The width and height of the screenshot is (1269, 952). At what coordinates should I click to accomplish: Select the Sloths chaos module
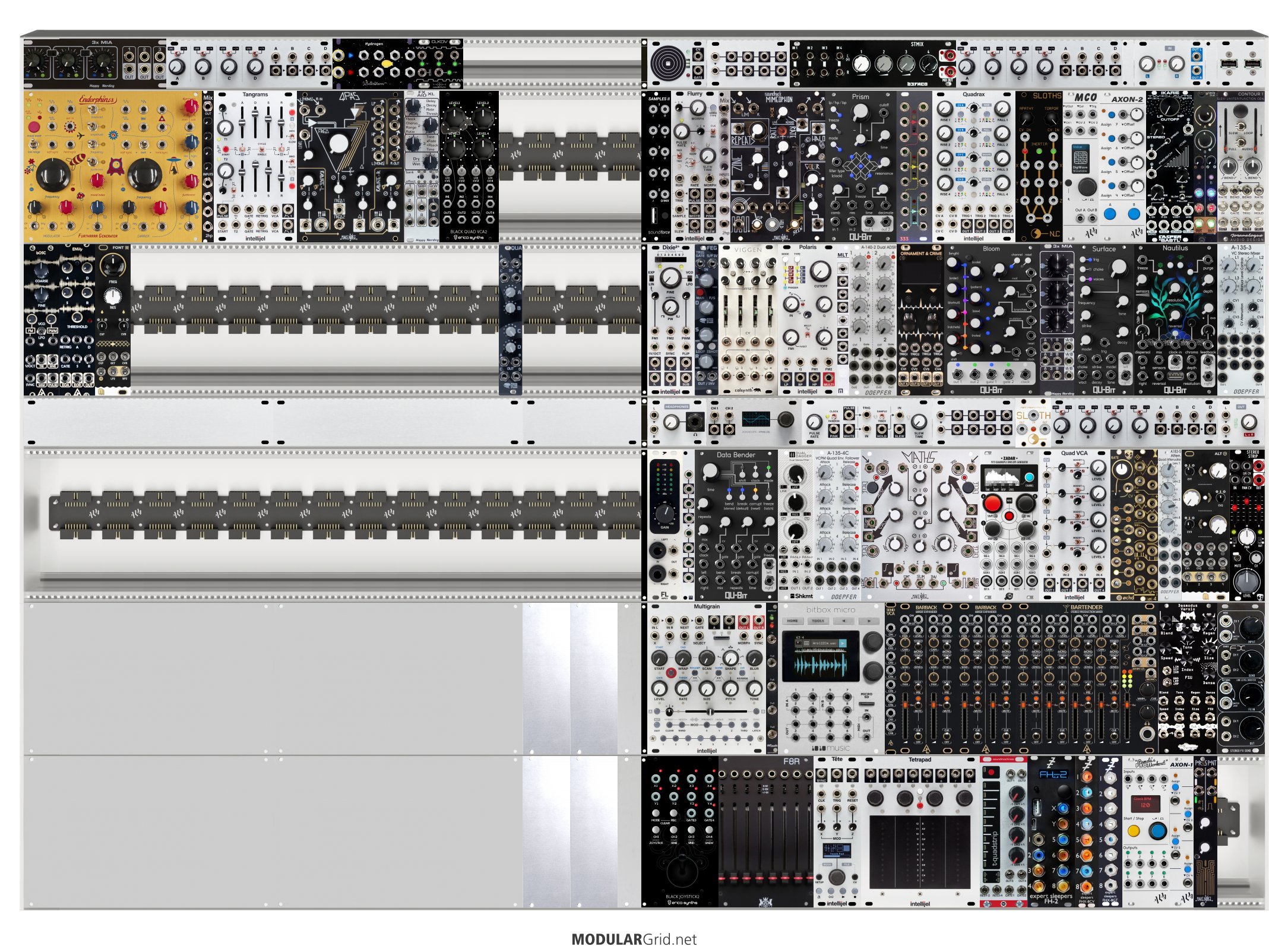click(x=1039, y=166)
